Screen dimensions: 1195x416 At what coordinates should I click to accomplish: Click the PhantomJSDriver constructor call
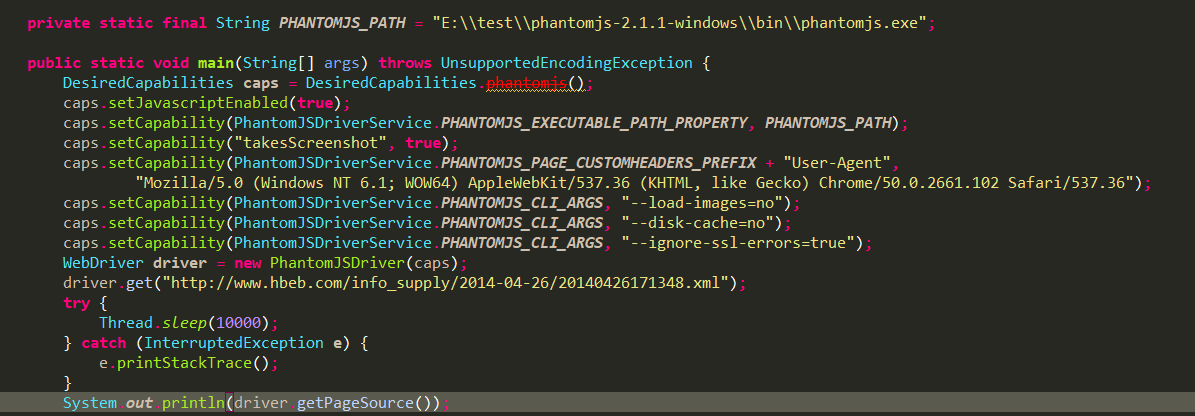coord(337,264)
